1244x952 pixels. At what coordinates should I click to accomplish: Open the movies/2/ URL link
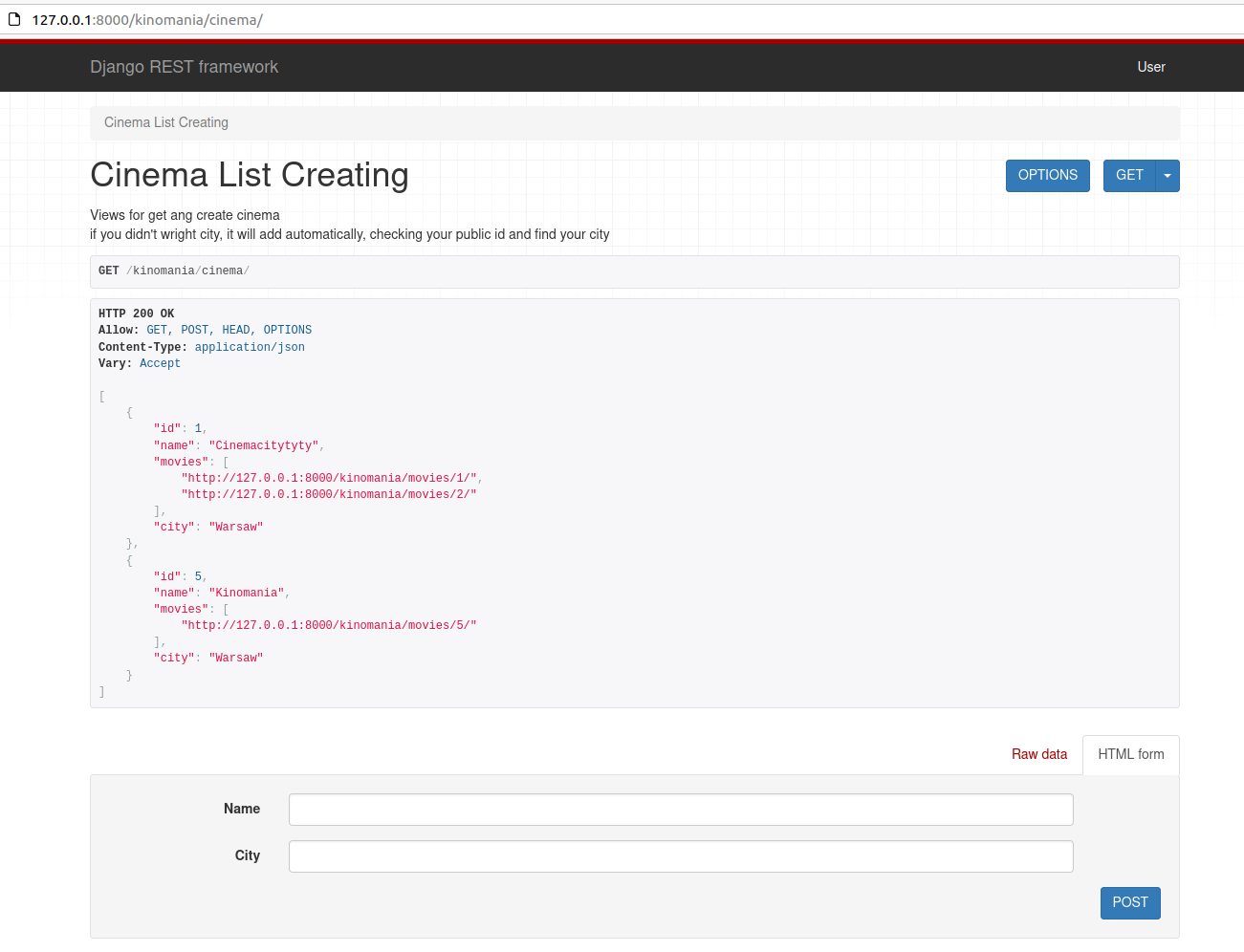329,494
